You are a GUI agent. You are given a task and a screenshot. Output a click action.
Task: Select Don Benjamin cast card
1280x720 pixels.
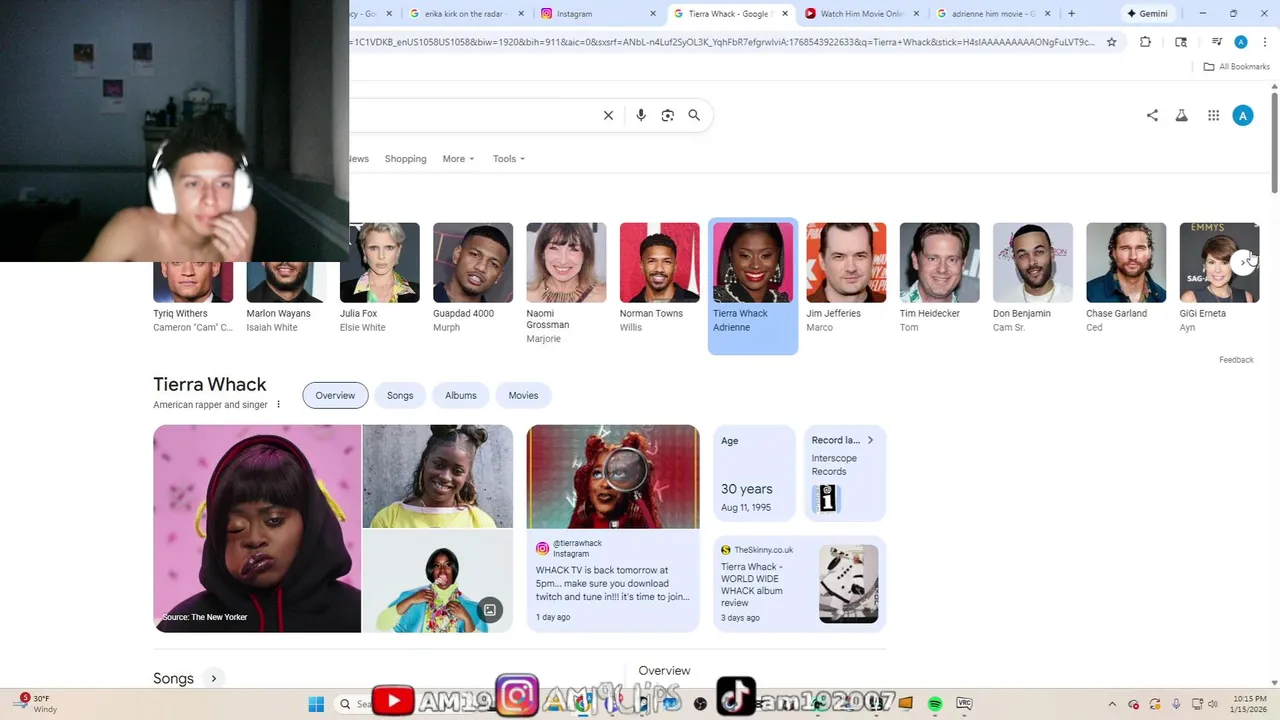[1033, 278]
